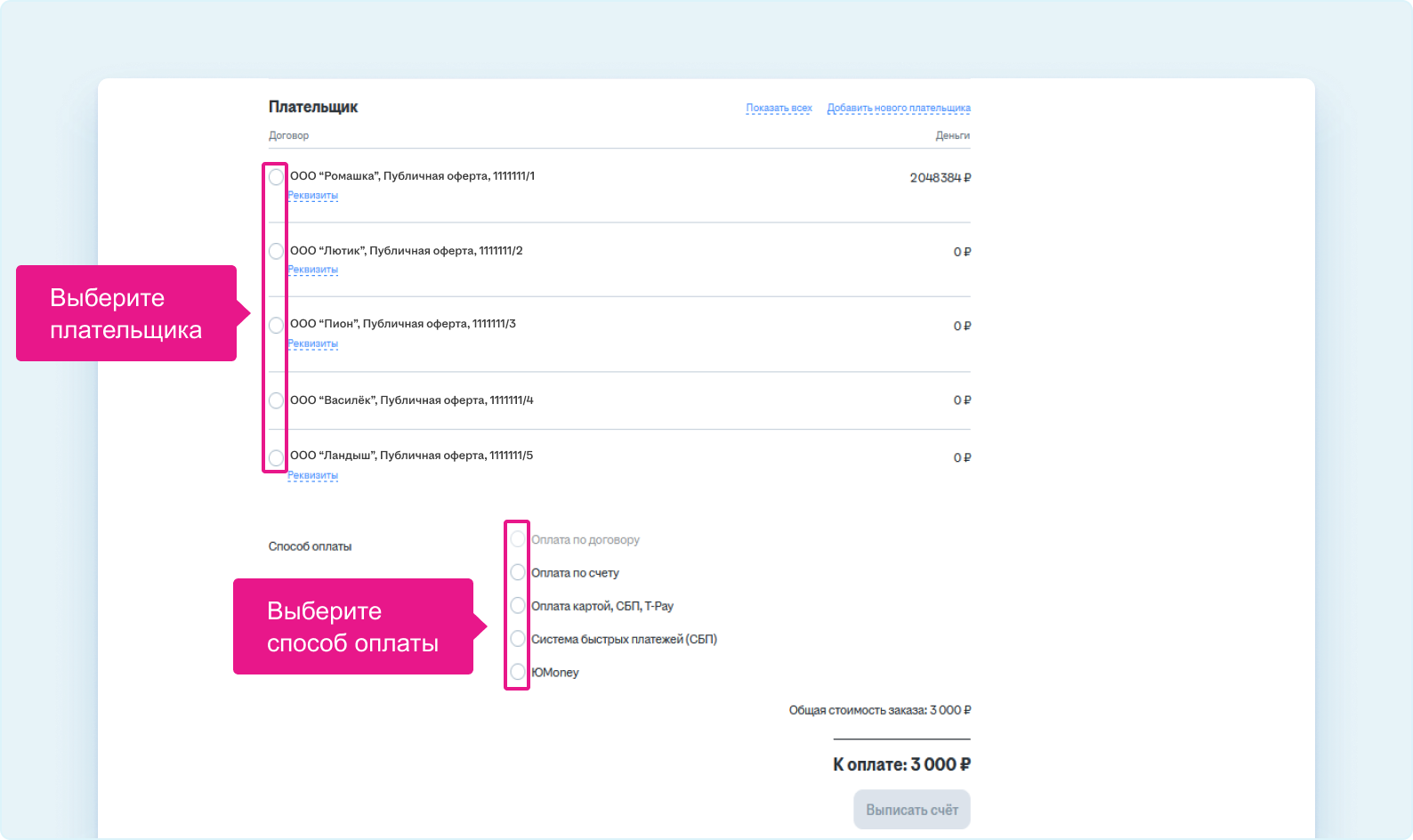Open Реквизиты link under ООО "Ромашка"
The image size is (1413, 840).
point(313,196)
